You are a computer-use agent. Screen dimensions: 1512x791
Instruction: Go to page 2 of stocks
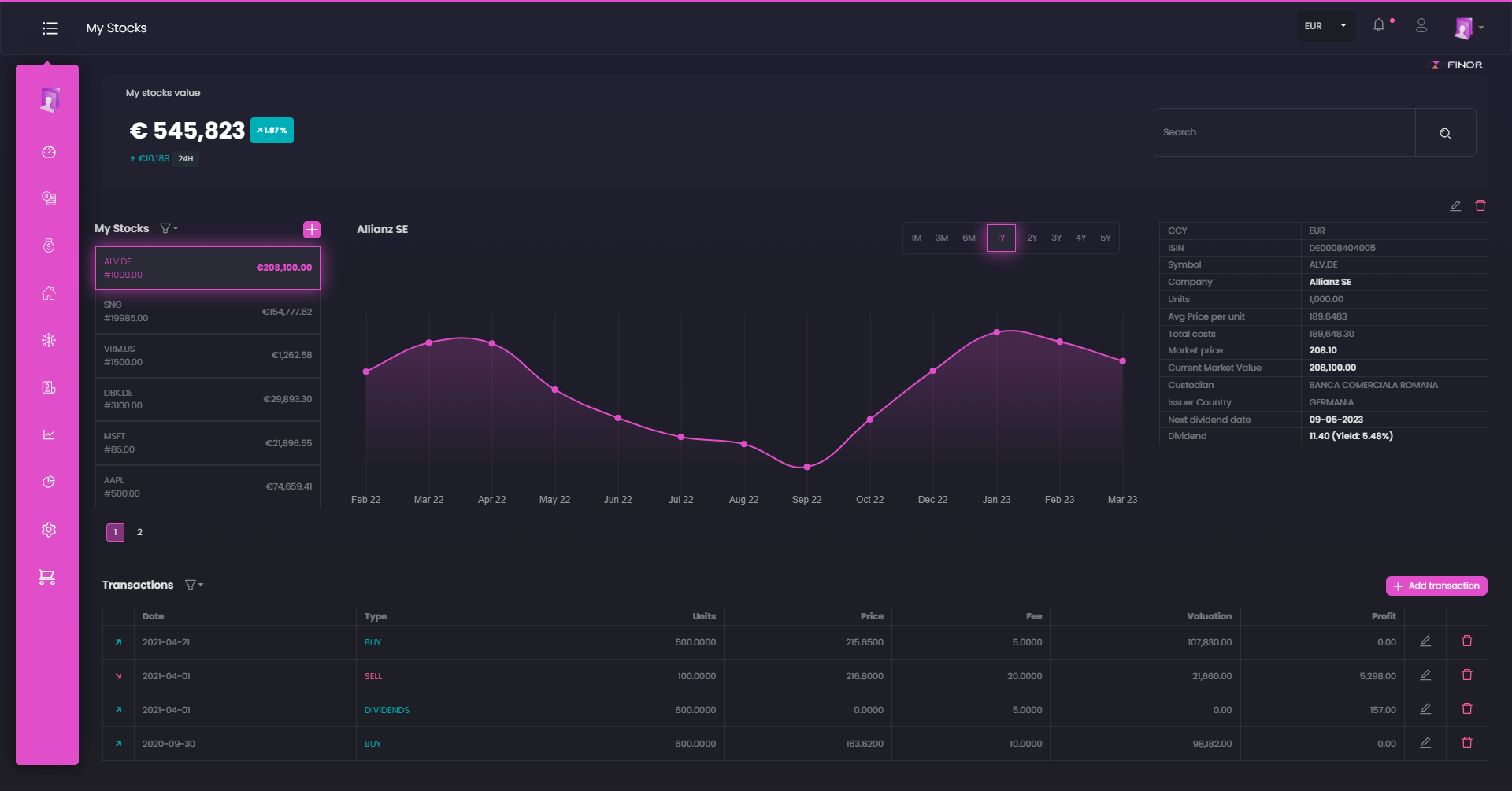pyautogui.click(x=139, y=532)
